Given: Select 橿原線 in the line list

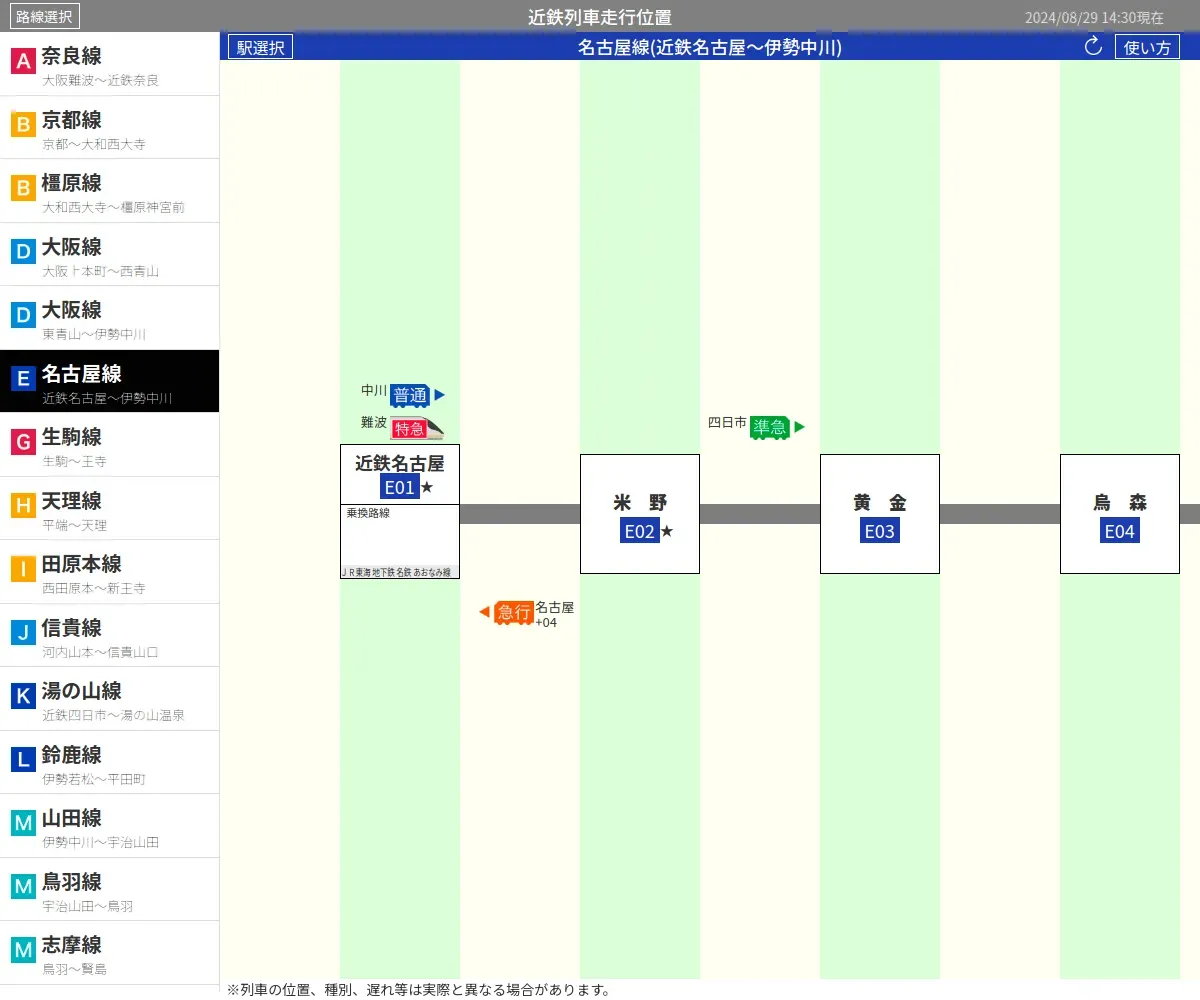Looking at the screenshot, I should pyautogui.click(x=109, y=191).
